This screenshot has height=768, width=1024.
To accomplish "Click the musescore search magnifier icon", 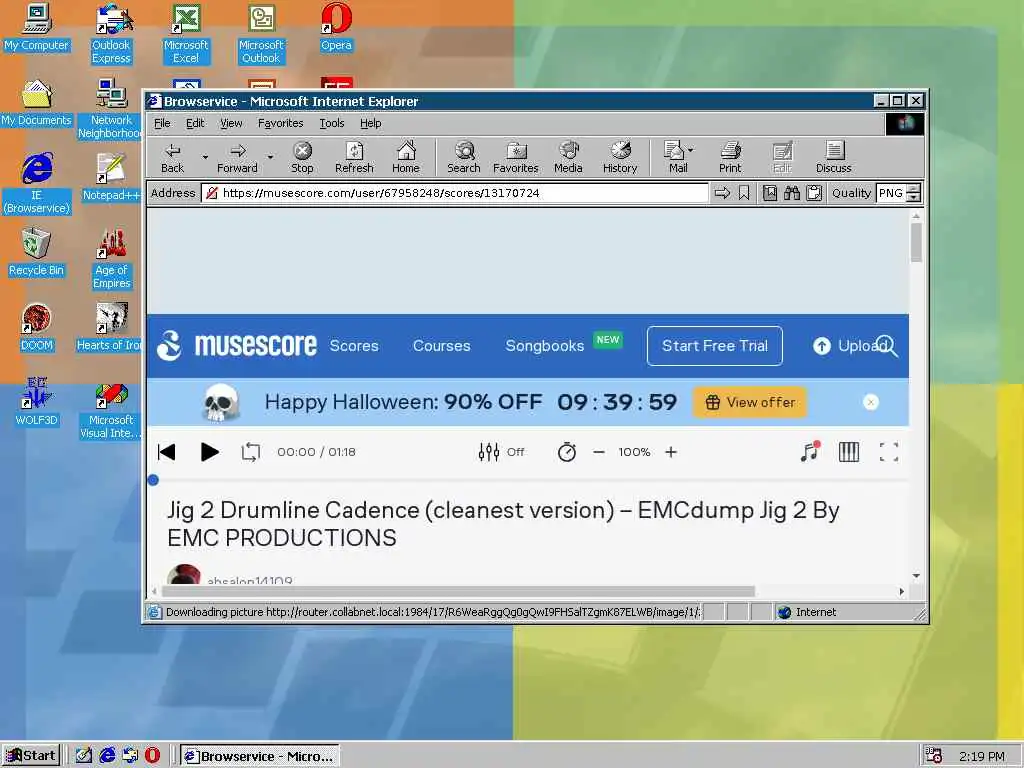I will pos(888,346).
